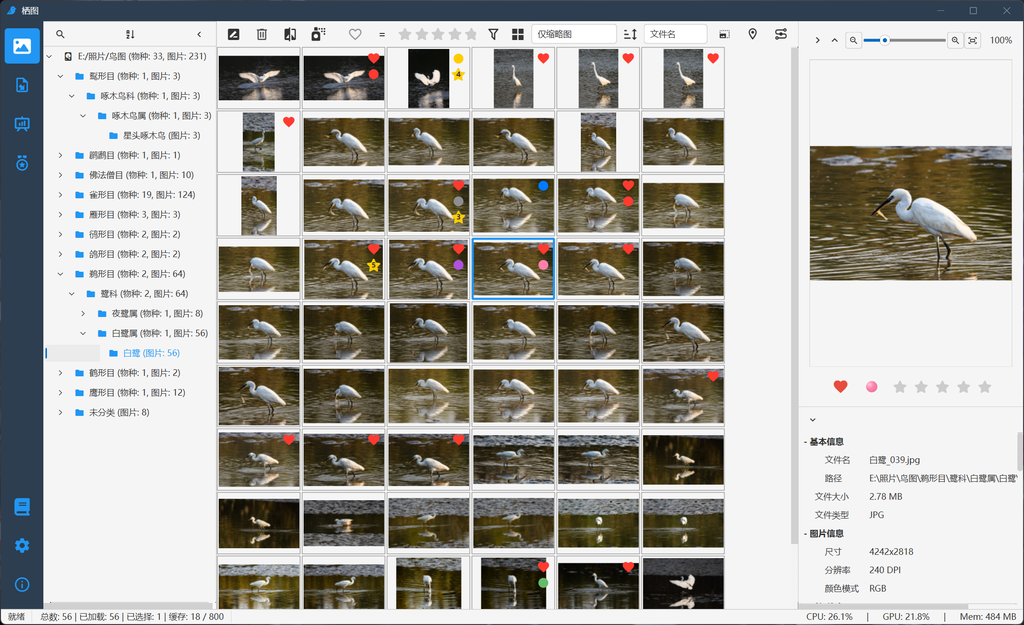Select the first egret thumbnail in grid
The image size is (1024, 625).
[258, 78]
